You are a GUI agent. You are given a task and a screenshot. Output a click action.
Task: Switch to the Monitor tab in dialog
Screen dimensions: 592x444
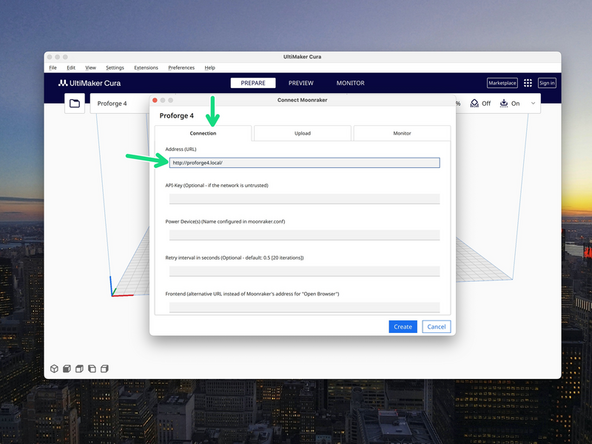[402, 133]
